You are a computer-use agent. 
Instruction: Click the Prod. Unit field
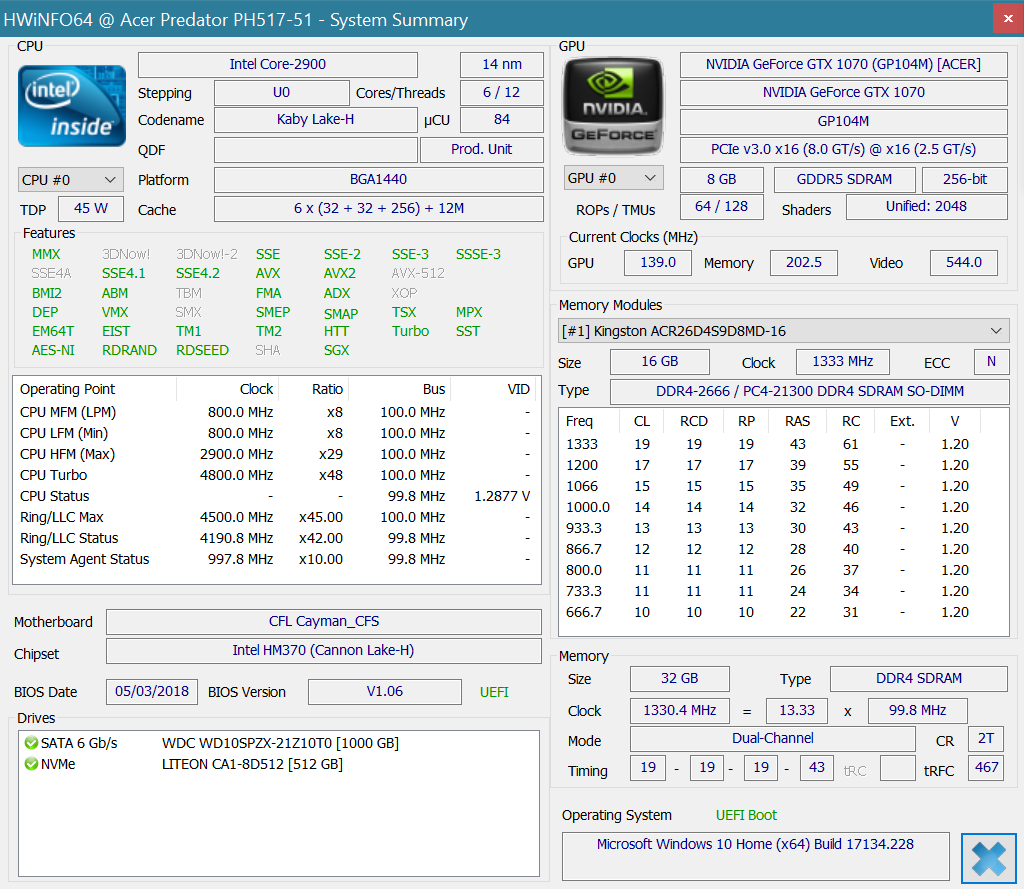point(481,149)
